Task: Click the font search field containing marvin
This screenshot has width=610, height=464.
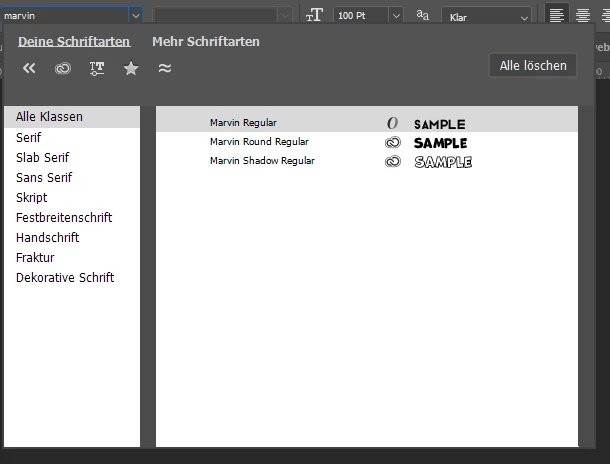Action: [65, 16]
